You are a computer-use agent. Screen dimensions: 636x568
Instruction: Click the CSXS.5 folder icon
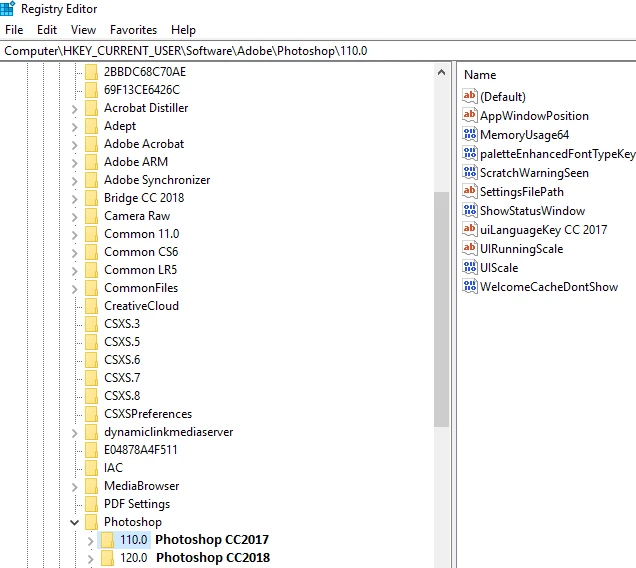click(x=91, y=342)
